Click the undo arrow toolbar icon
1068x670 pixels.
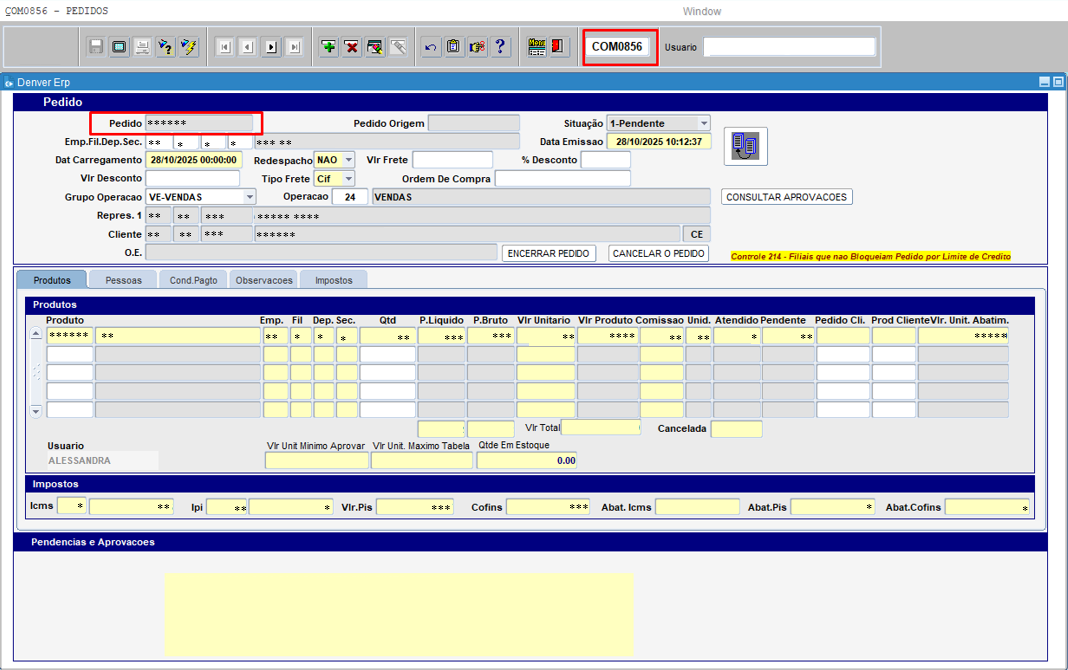coord(431,47)
